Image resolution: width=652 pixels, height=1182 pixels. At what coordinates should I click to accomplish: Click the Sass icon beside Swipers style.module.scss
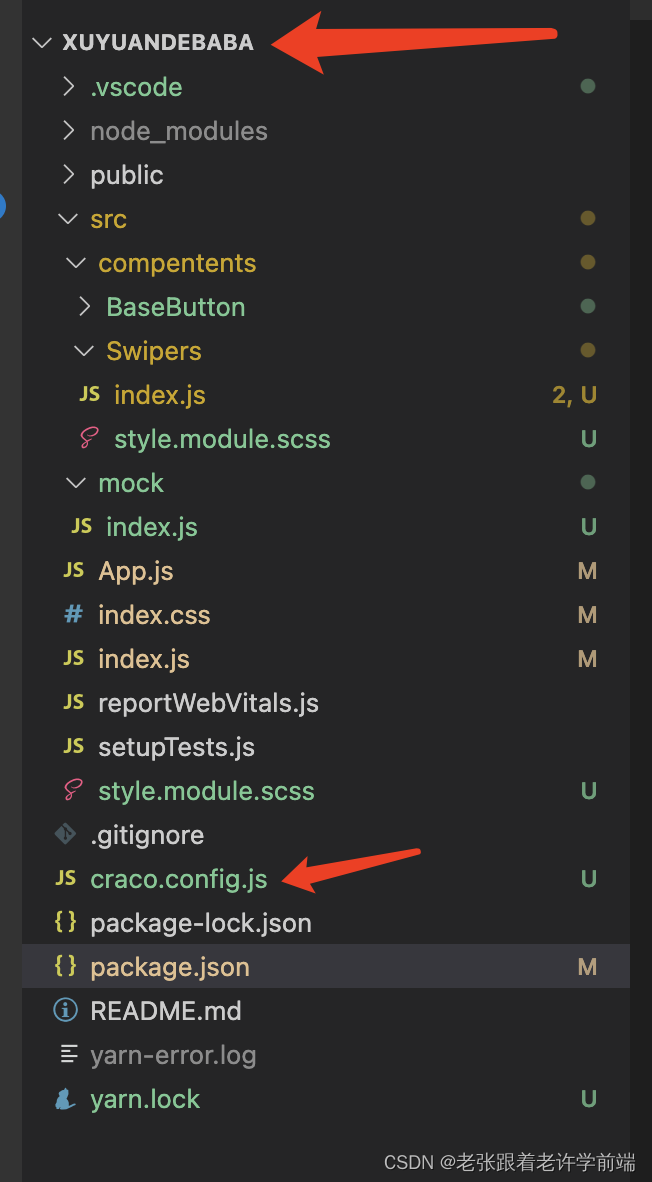coord(90,438)
